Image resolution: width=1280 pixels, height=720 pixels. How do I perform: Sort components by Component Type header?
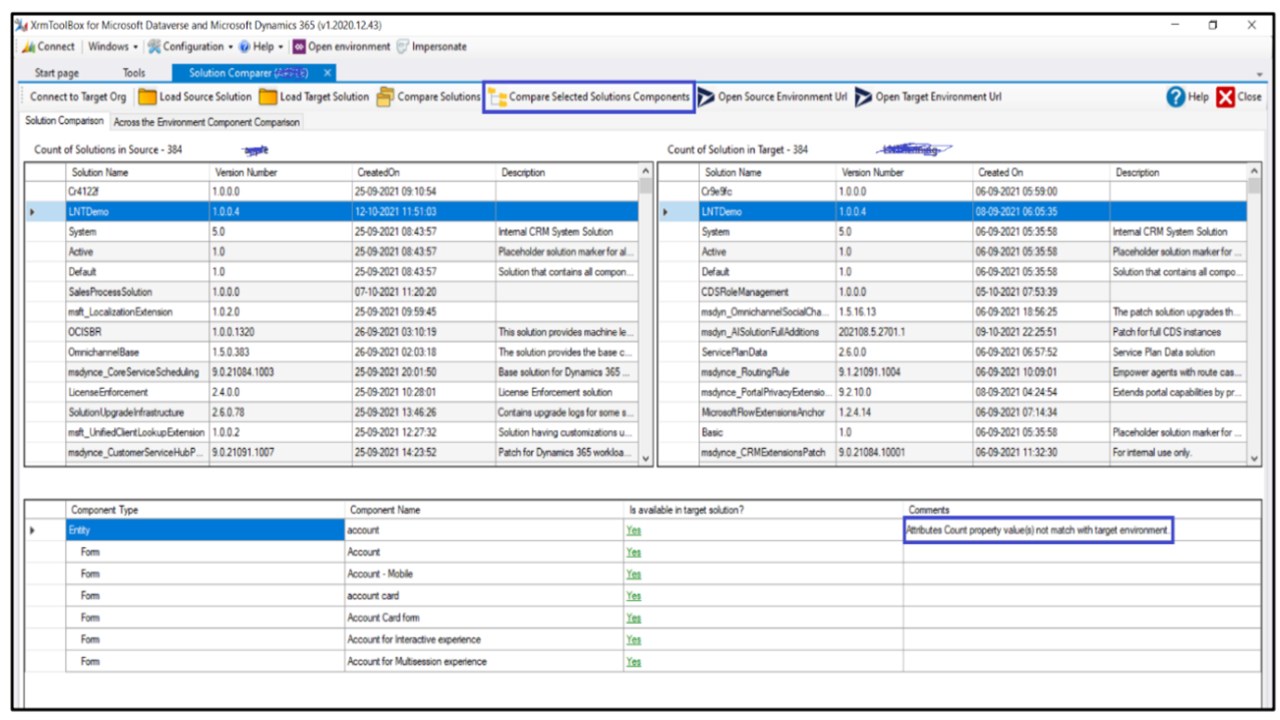click(204, 510)
